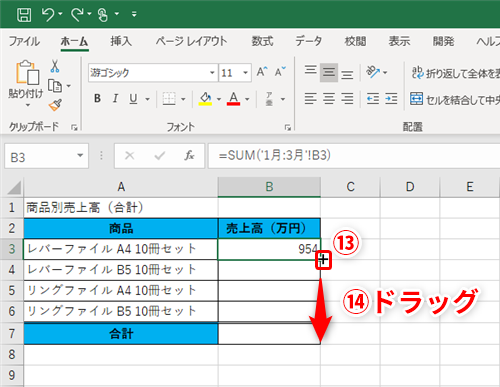Open the Underline style dropdown arrow
Viewport: 500px width, 387px height.
147,99
